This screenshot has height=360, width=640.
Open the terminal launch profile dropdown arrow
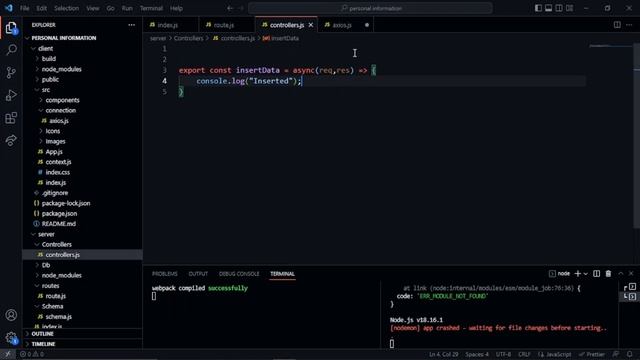[x=585, y=273]
